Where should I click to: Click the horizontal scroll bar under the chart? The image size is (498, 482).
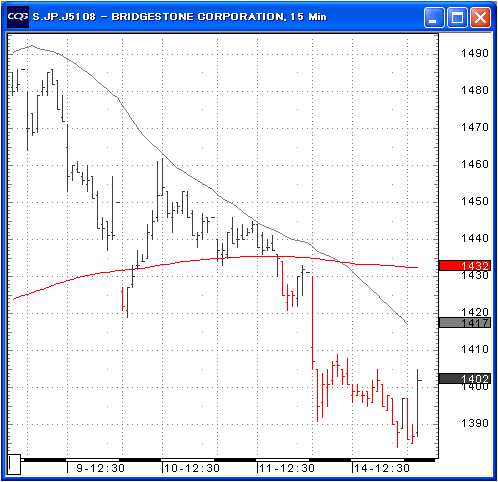coord(228,460)
